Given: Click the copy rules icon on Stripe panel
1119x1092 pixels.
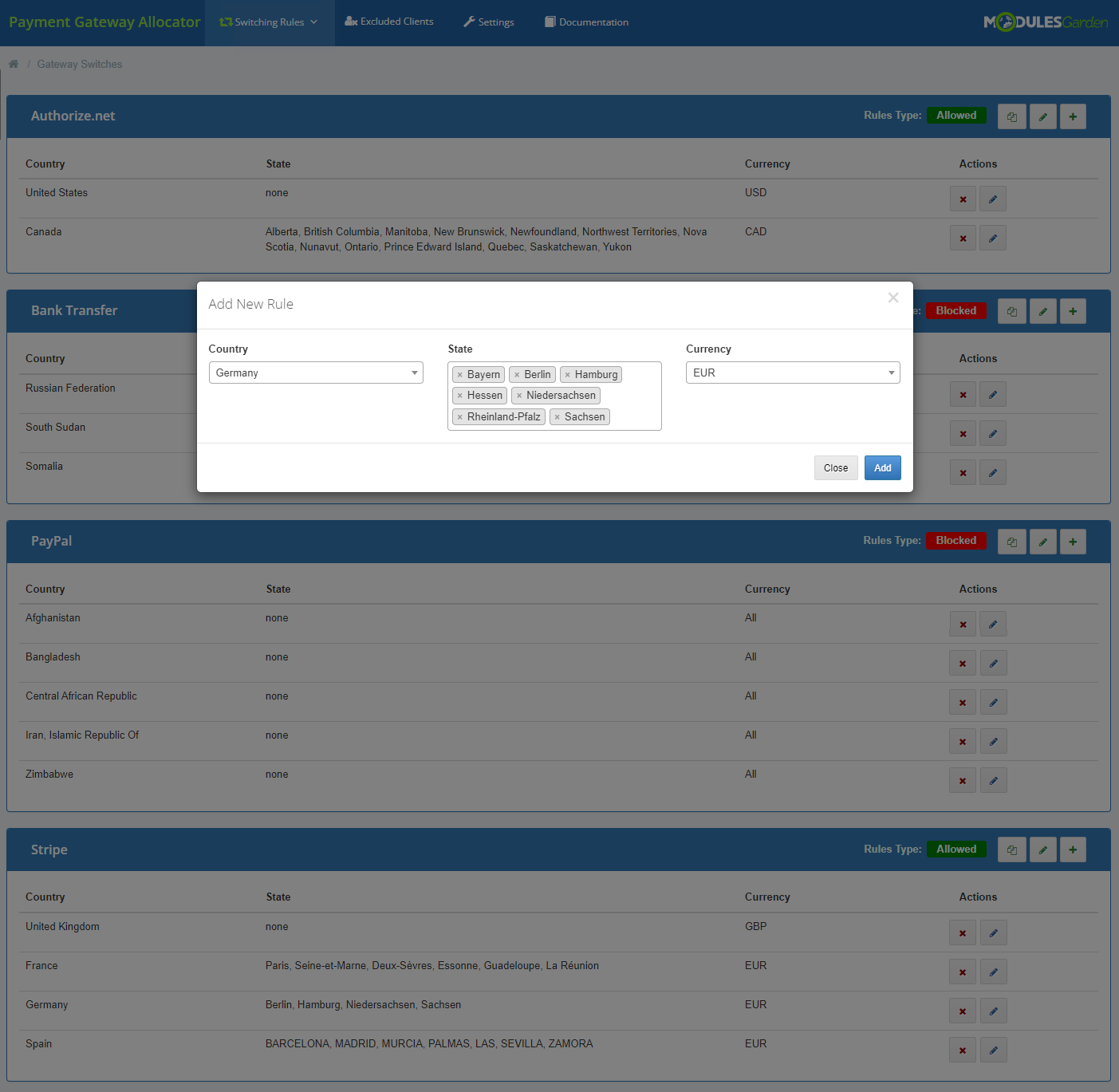Looking at the screenshot, I should [x=1011, y=849].
